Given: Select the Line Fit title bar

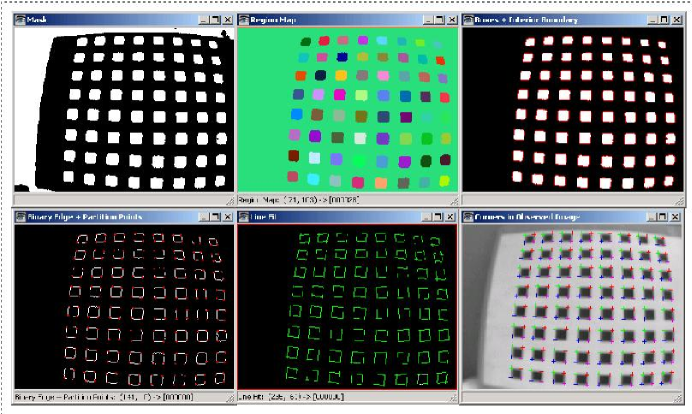Looking at the screenshot, I should pyautogui.click(x=347, y=217).
